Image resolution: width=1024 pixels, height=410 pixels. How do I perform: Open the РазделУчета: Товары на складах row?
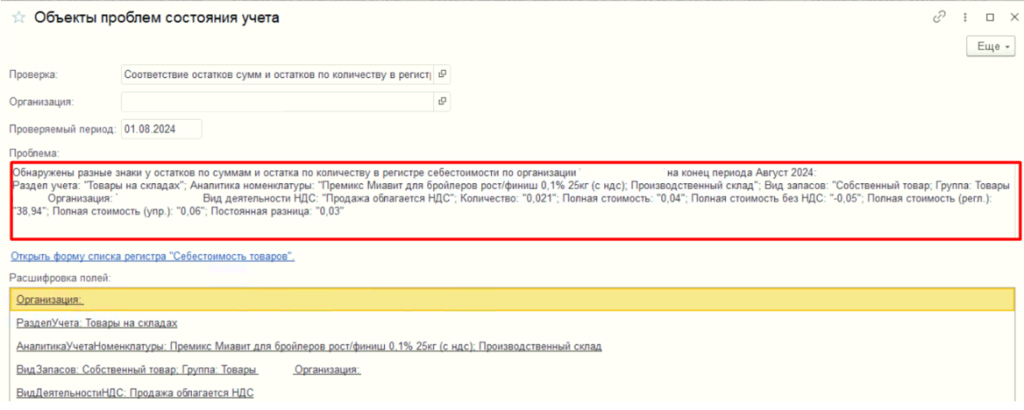click(x=97, y=323)
